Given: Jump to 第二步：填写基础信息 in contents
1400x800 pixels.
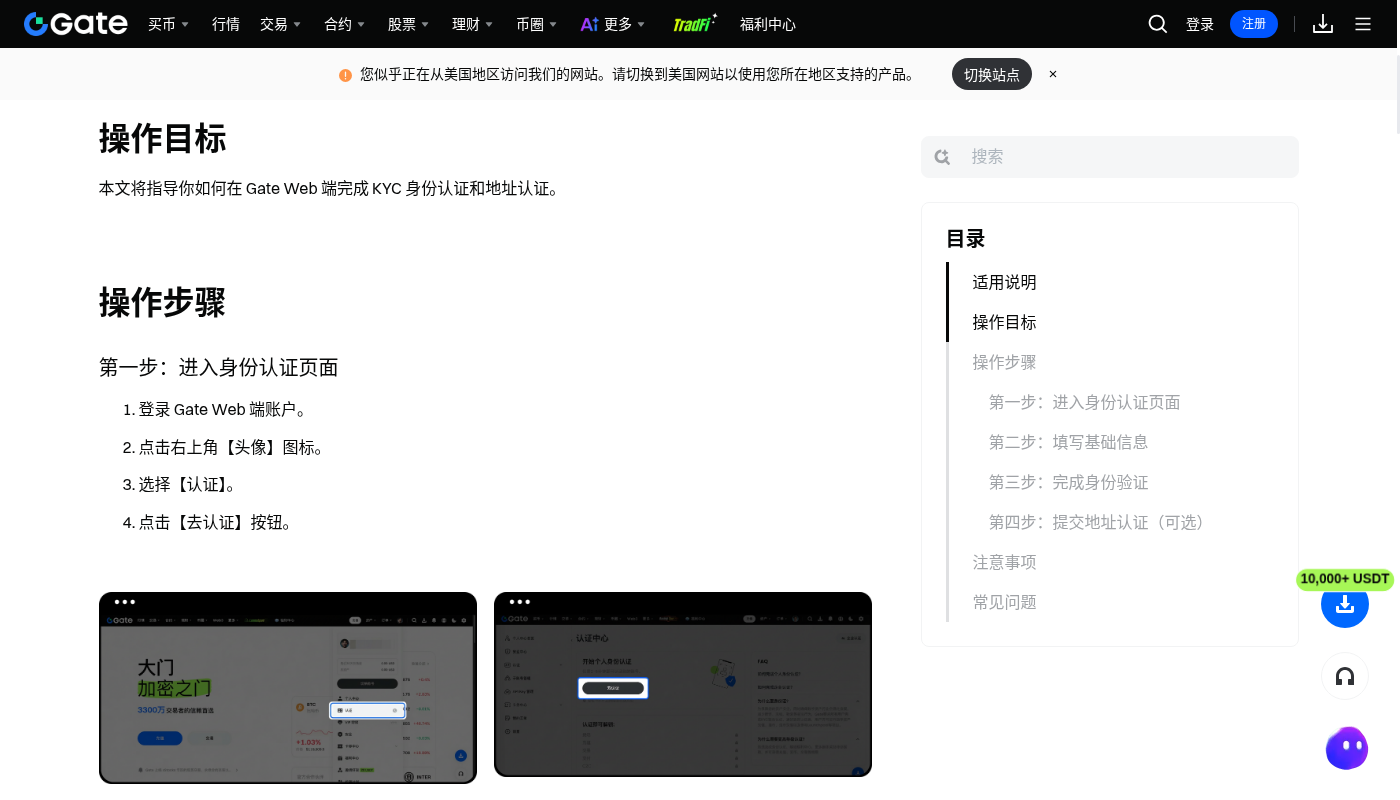Looking at the screenshot, I should pyautogui.click(x=1069, y=442).
